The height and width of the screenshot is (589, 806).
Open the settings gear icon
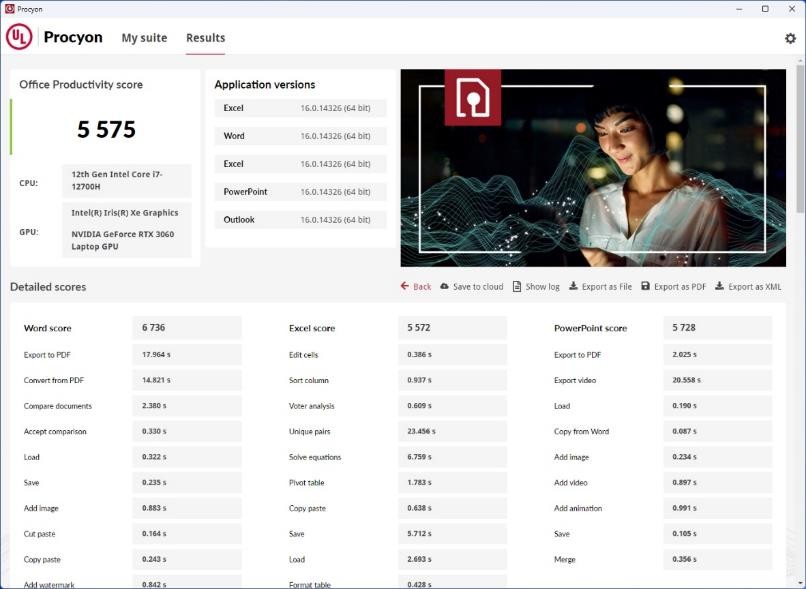click(790, 38)
